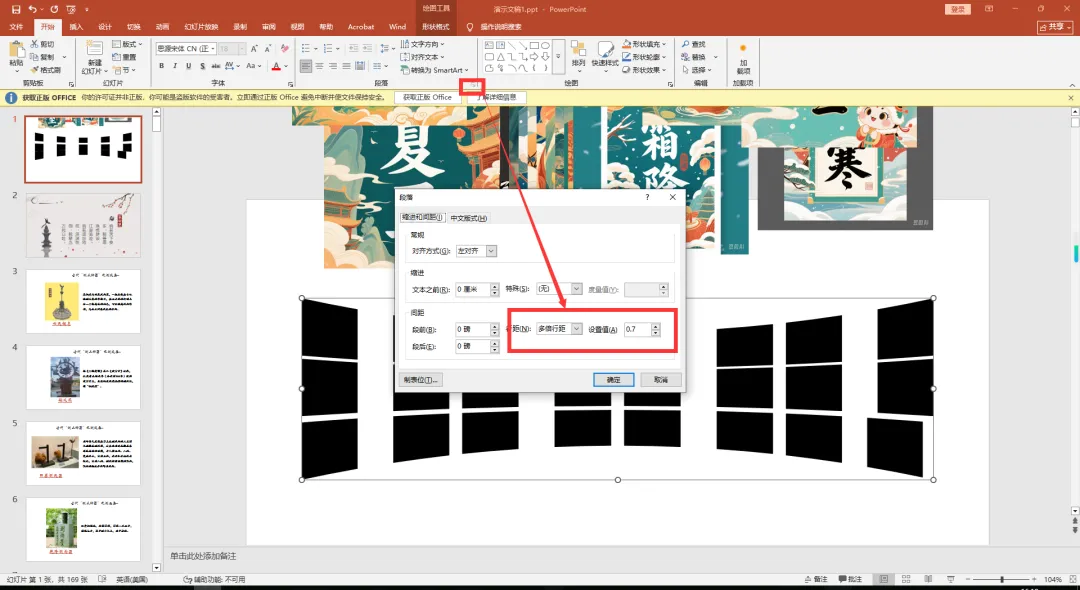Click Get genuine Office (获取正版 Office) button
Image resolution: width=1080 pixels, height=590 pixels.
pyautogui.click(x=428, y=98)
